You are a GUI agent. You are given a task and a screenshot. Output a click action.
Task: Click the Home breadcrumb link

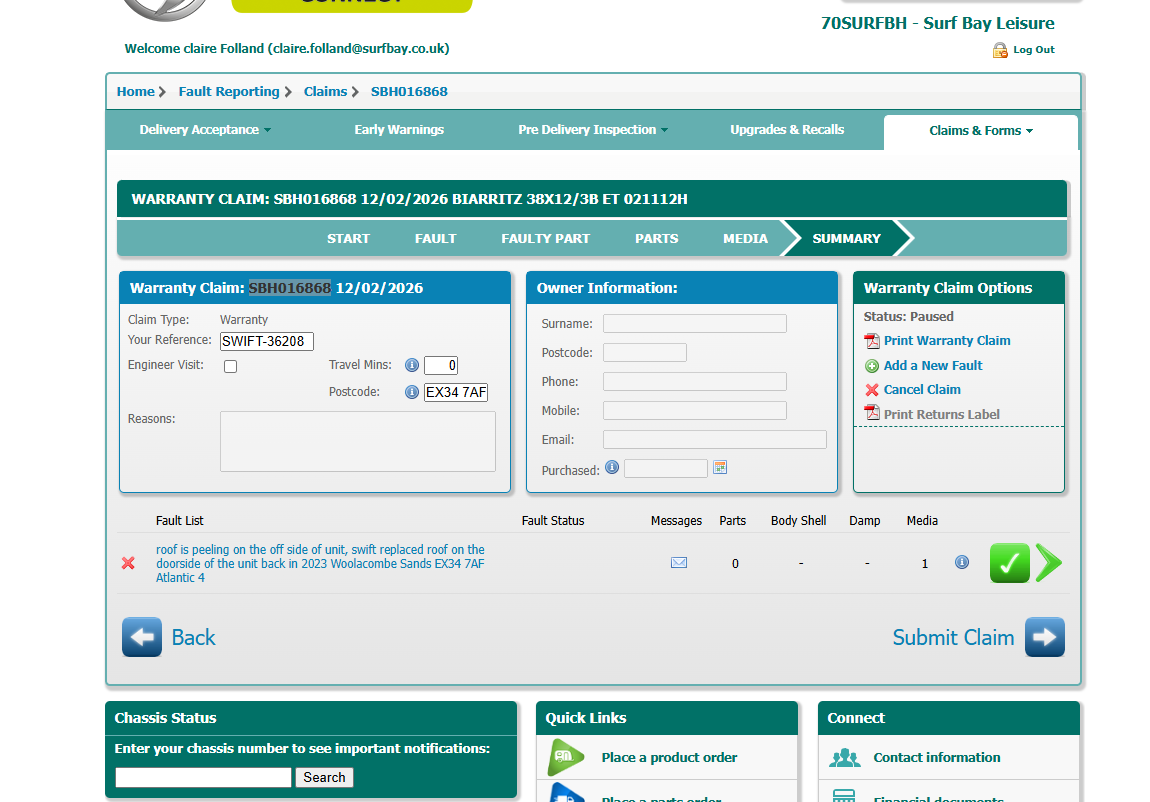136,92
